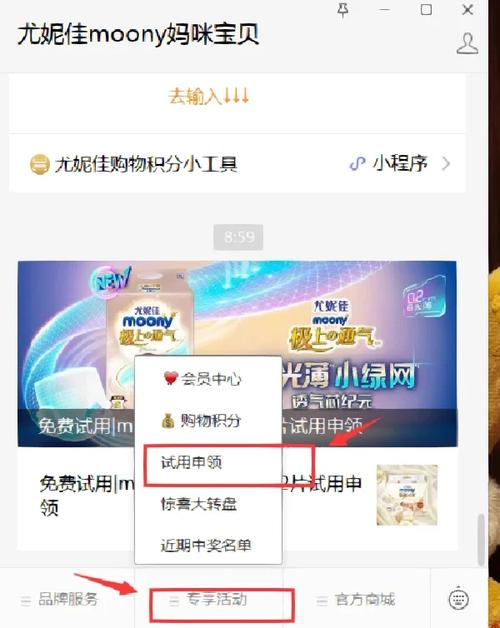Open the chevron arrow next to 小程序

[446, 164]
